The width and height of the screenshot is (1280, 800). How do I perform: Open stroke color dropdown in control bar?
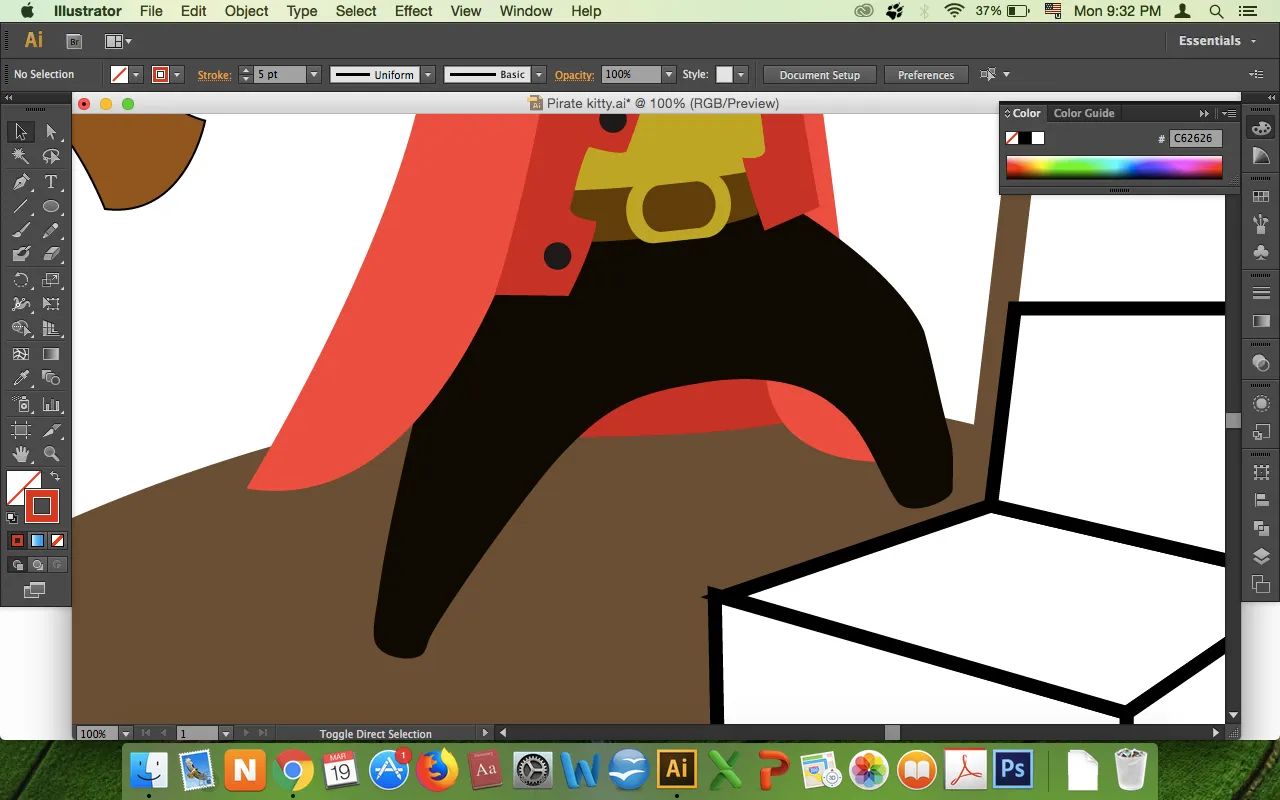pos(177,75)
